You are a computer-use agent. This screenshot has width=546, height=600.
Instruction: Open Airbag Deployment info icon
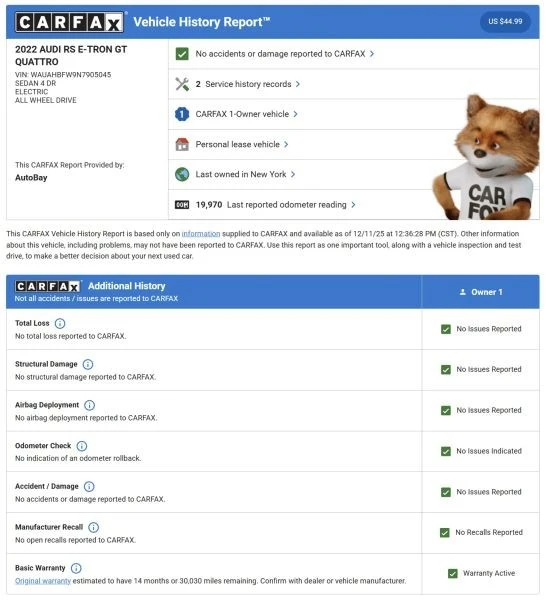pyautogui.click(x=90, y=405)
